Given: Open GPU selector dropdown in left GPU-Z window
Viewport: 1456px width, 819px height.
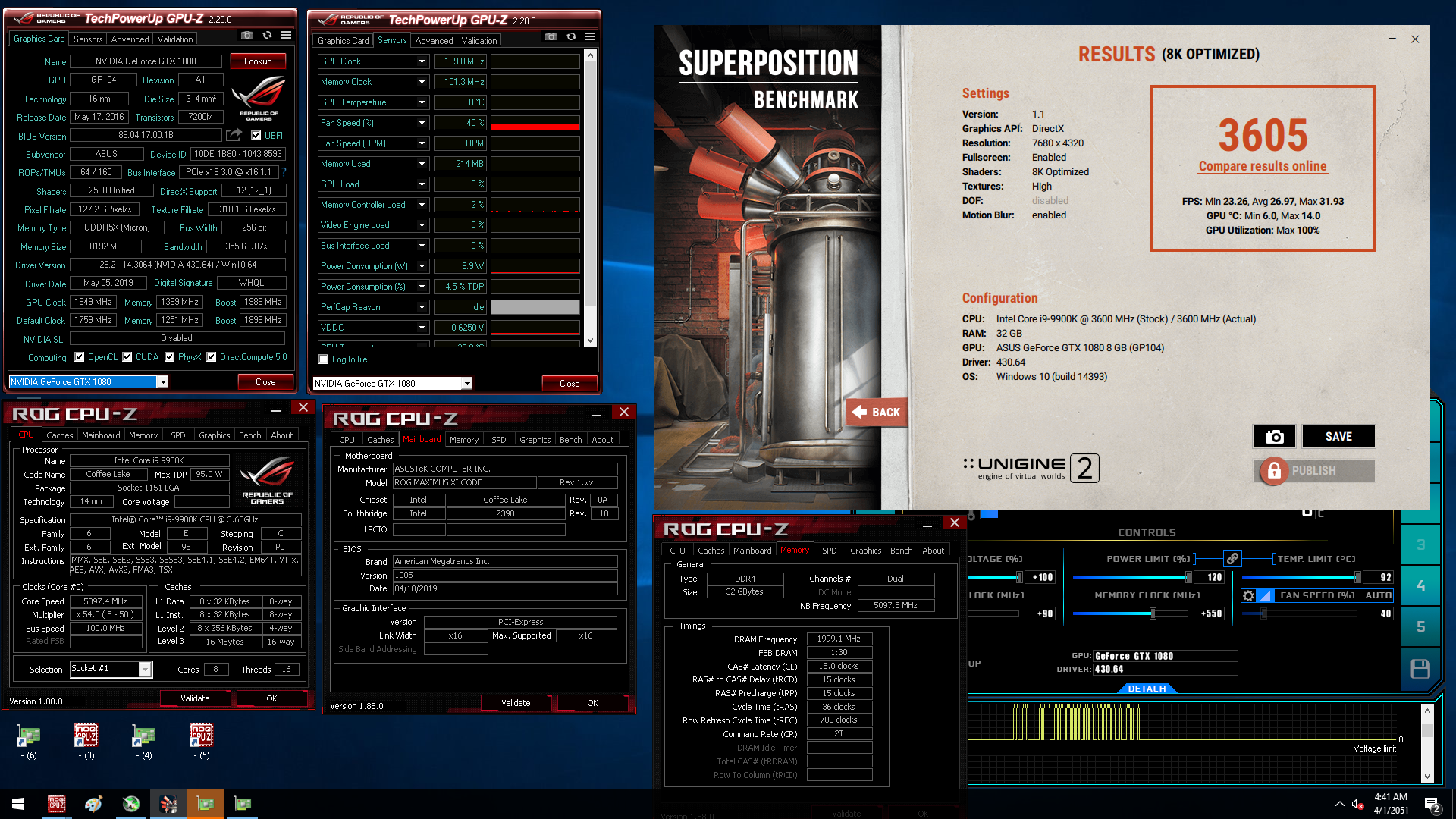Looking at the screenshot, I should pyautogui.click(x=162, y=382).
